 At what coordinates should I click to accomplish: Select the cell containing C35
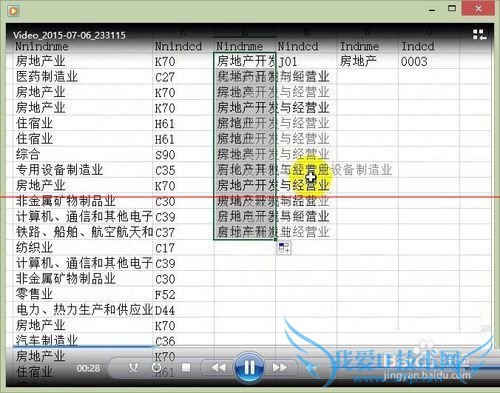click(x=183, y=170)
